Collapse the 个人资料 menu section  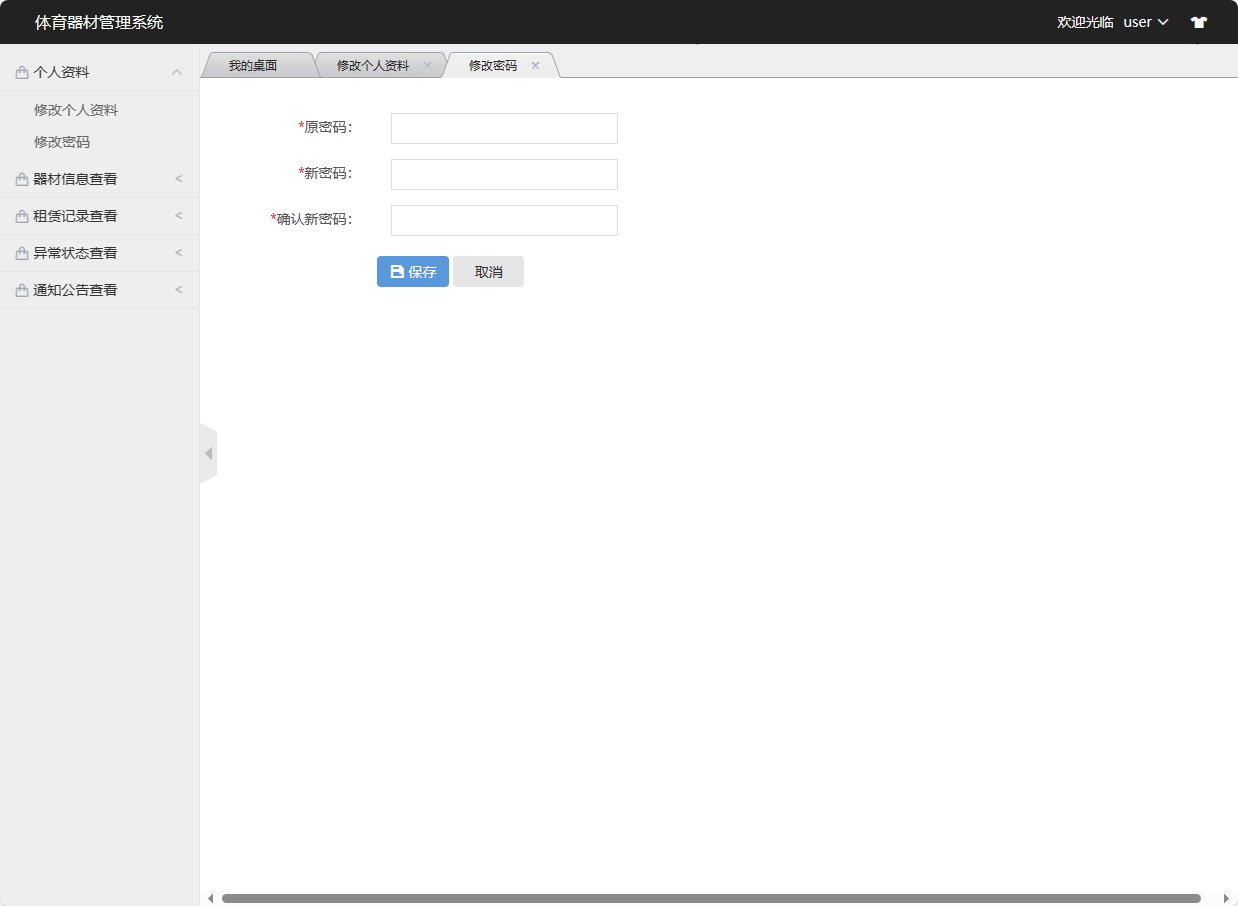coord(177,71)
